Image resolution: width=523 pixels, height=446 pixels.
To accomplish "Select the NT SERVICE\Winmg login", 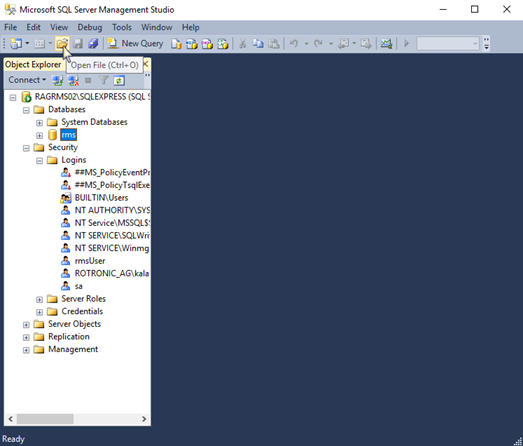I will 112,248.
